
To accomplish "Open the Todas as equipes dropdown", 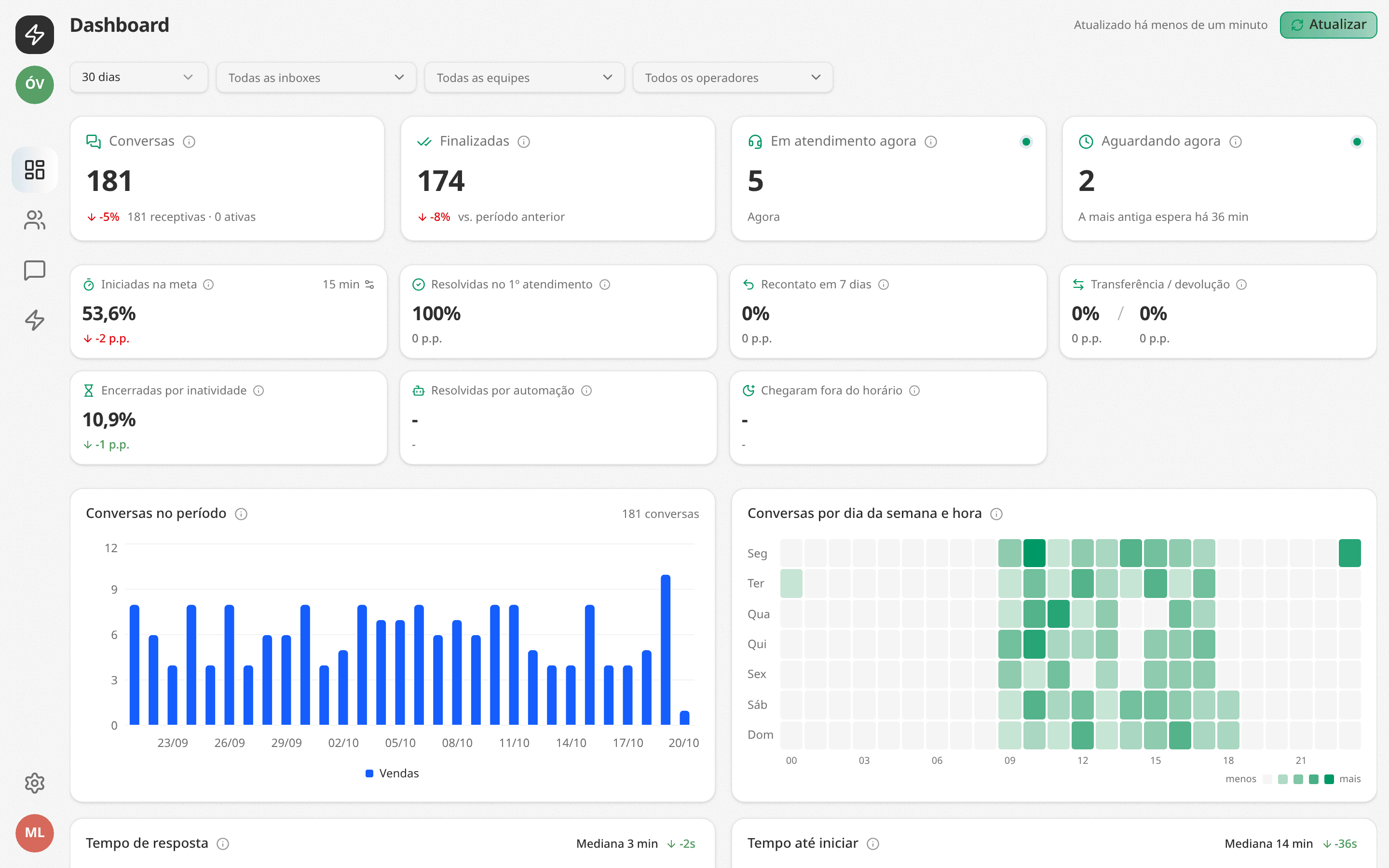I will tap(524, 78).
